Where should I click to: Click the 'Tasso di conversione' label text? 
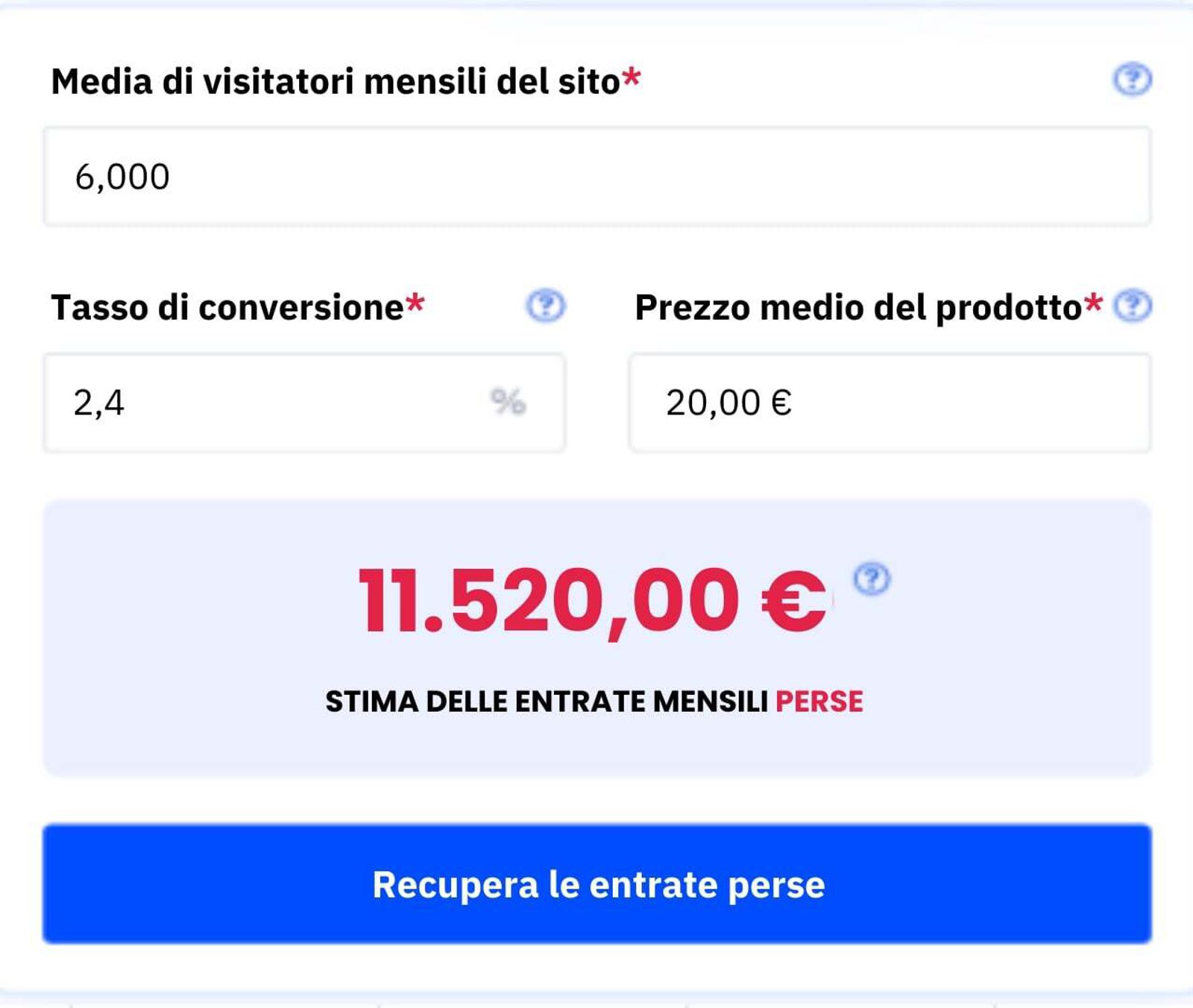tap(227, 307)
